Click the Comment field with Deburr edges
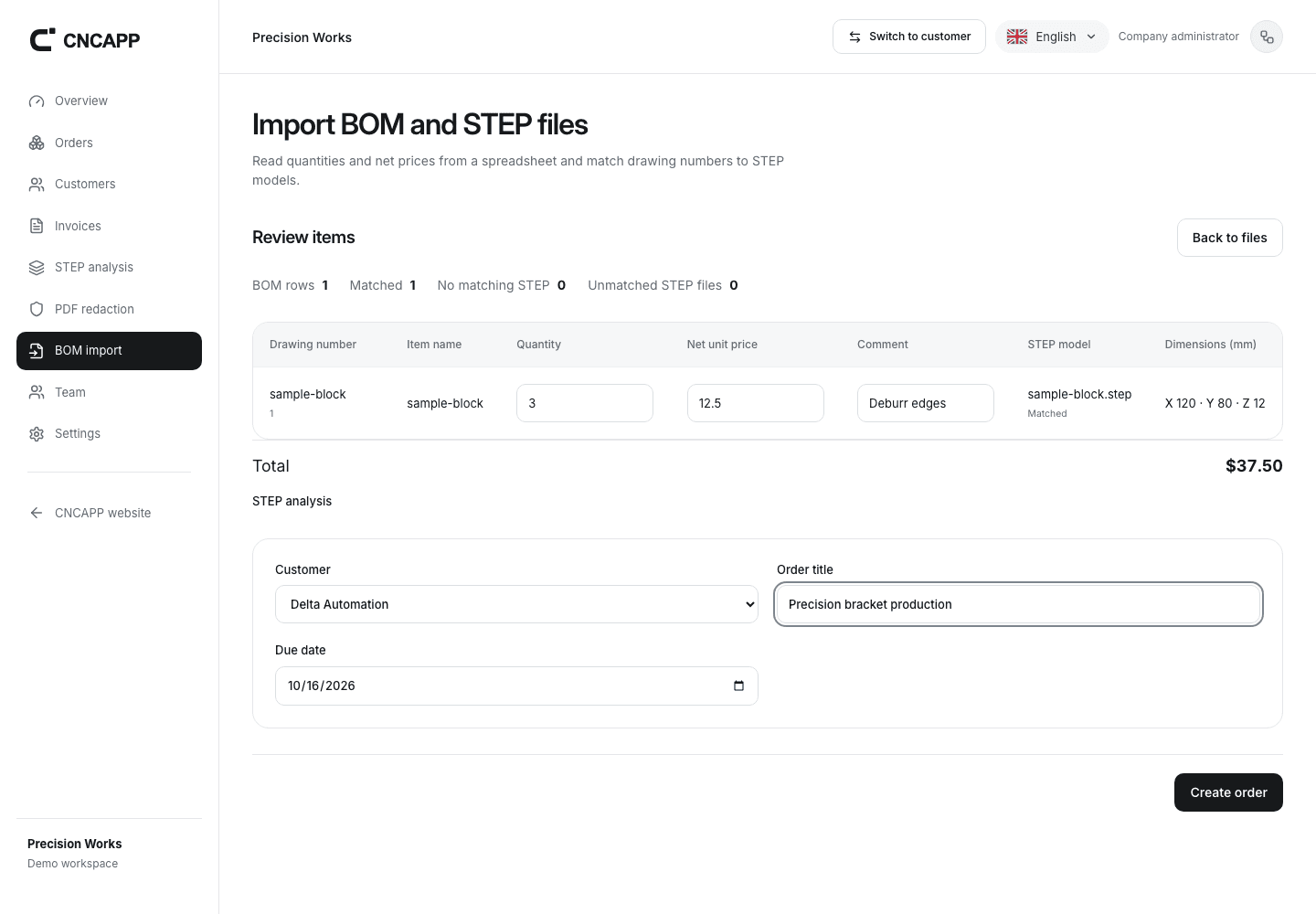 926,403
